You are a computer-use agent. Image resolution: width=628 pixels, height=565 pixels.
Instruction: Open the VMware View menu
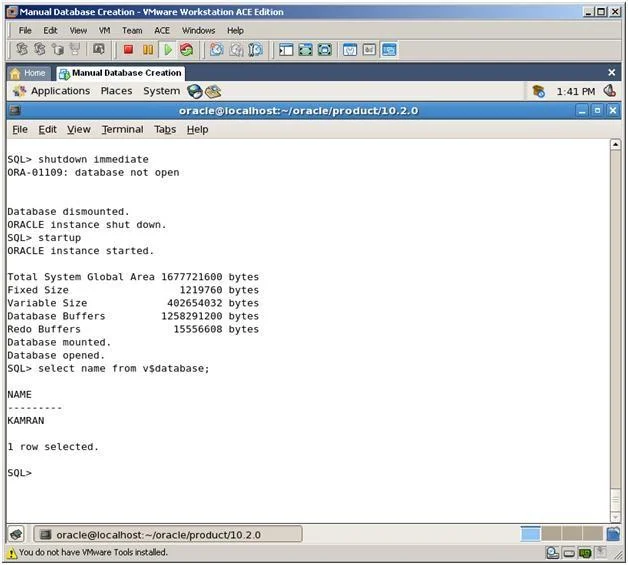click(x=78, y=30)
